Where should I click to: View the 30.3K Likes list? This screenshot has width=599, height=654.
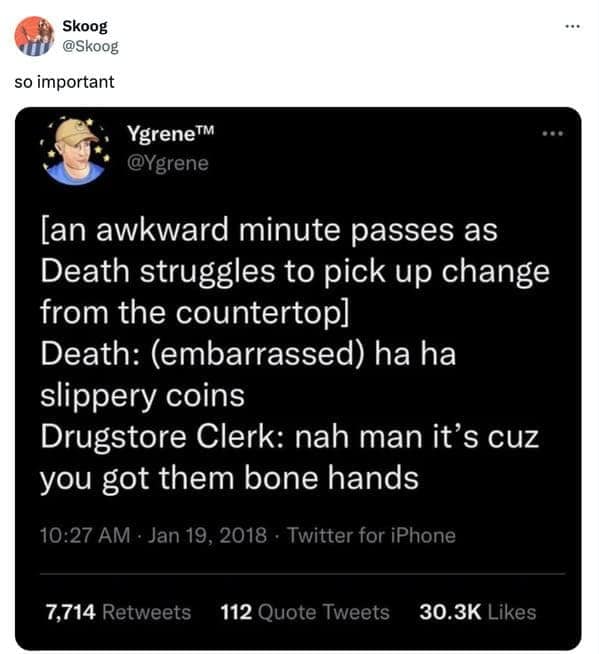point(478,612)
